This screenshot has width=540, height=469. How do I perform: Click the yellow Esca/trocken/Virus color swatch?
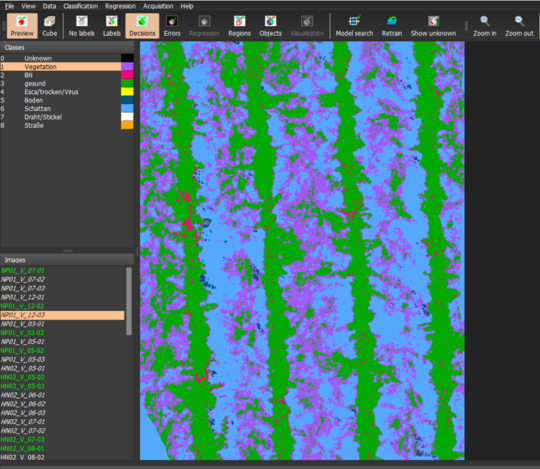[127, 92]
